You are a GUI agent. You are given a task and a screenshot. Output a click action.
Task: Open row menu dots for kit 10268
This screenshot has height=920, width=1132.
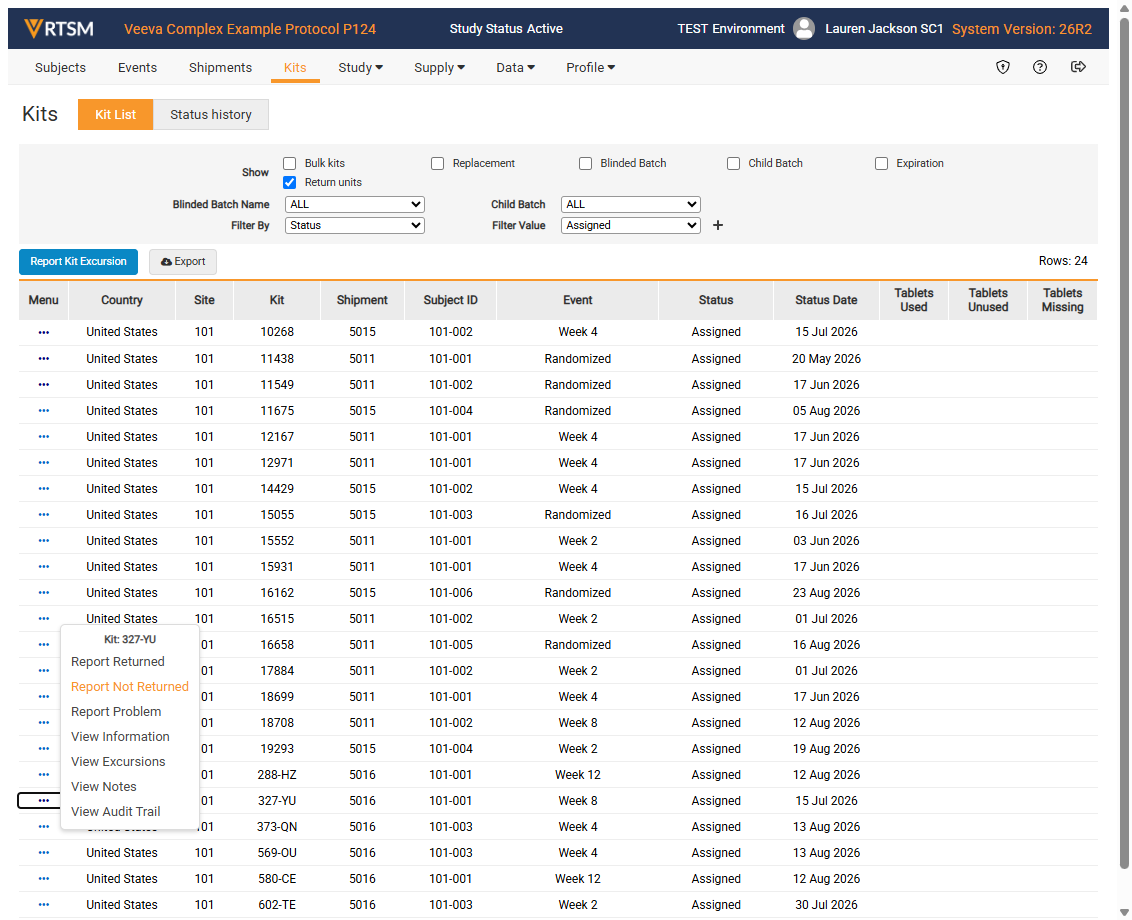(x=44, y=332)
